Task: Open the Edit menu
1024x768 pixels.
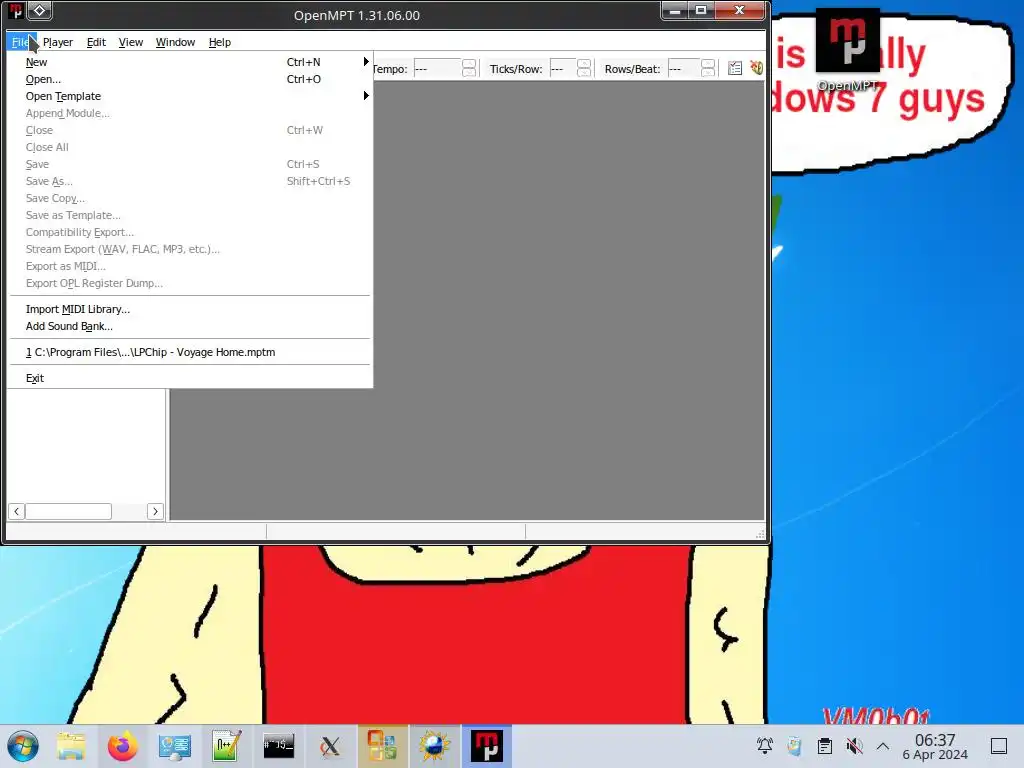Action: 96,42
